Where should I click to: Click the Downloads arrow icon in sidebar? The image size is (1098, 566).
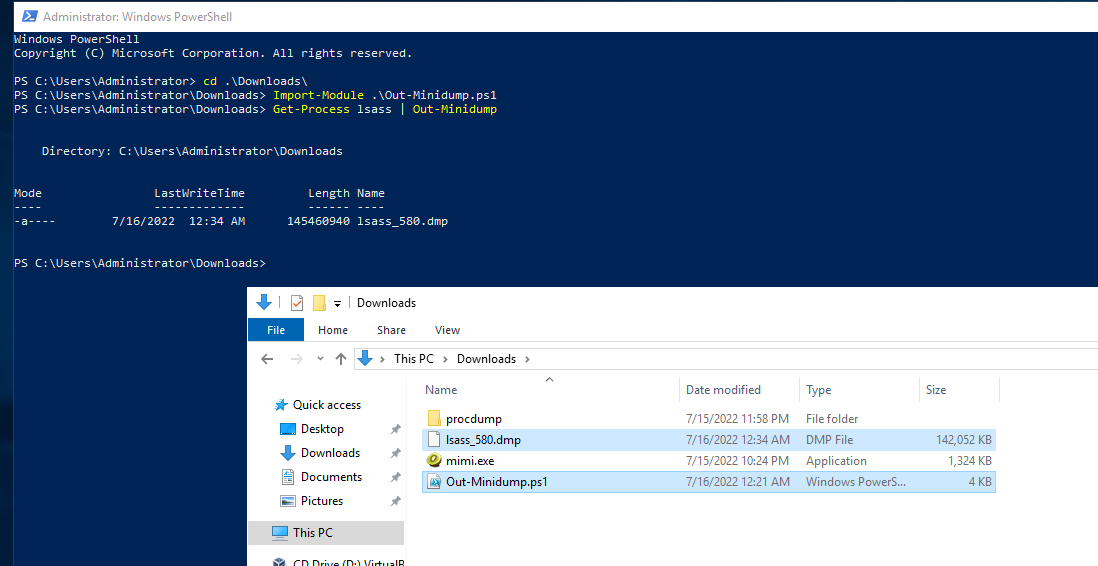coord(288,453)
